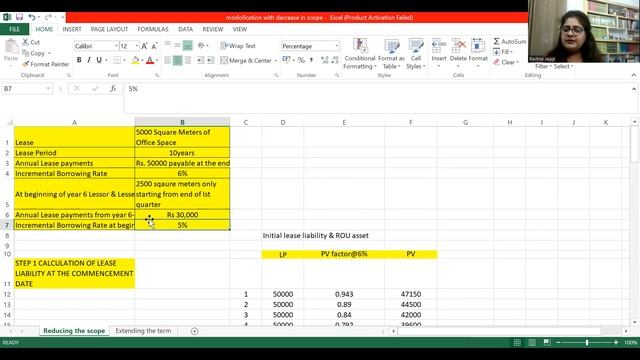Viewport: 640px width, 360px height.
Task: Increase indent of cell contents
Action: coord(211,60)
